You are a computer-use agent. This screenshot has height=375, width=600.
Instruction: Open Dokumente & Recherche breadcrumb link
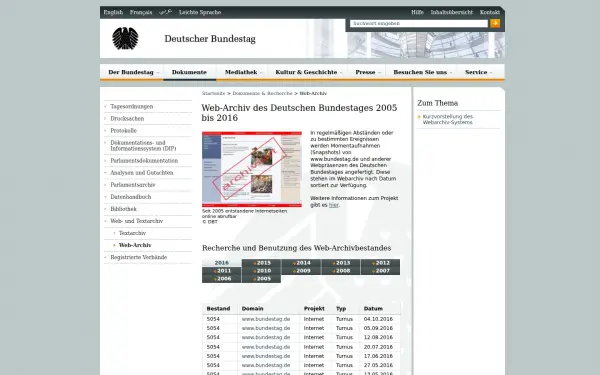(262, 93)
